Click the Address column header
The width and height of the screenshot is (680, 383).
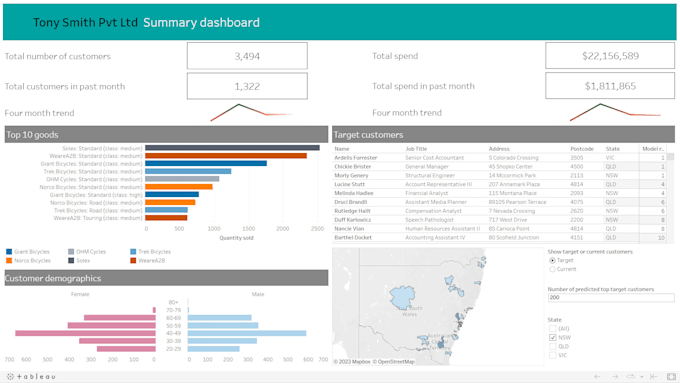point(499,149)
